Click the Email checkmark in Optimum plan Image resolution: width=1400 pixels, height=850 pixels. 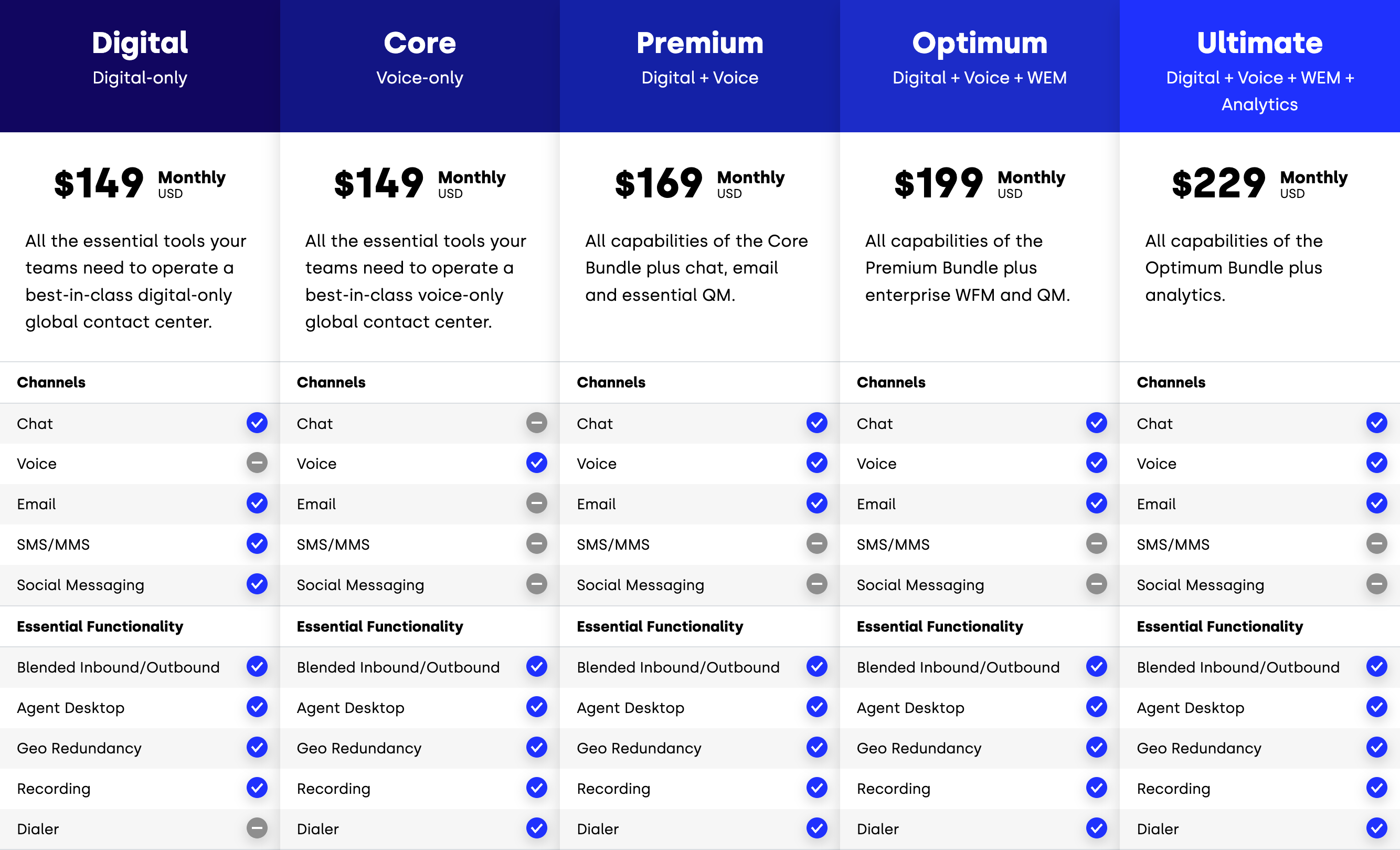point(1096,503)
